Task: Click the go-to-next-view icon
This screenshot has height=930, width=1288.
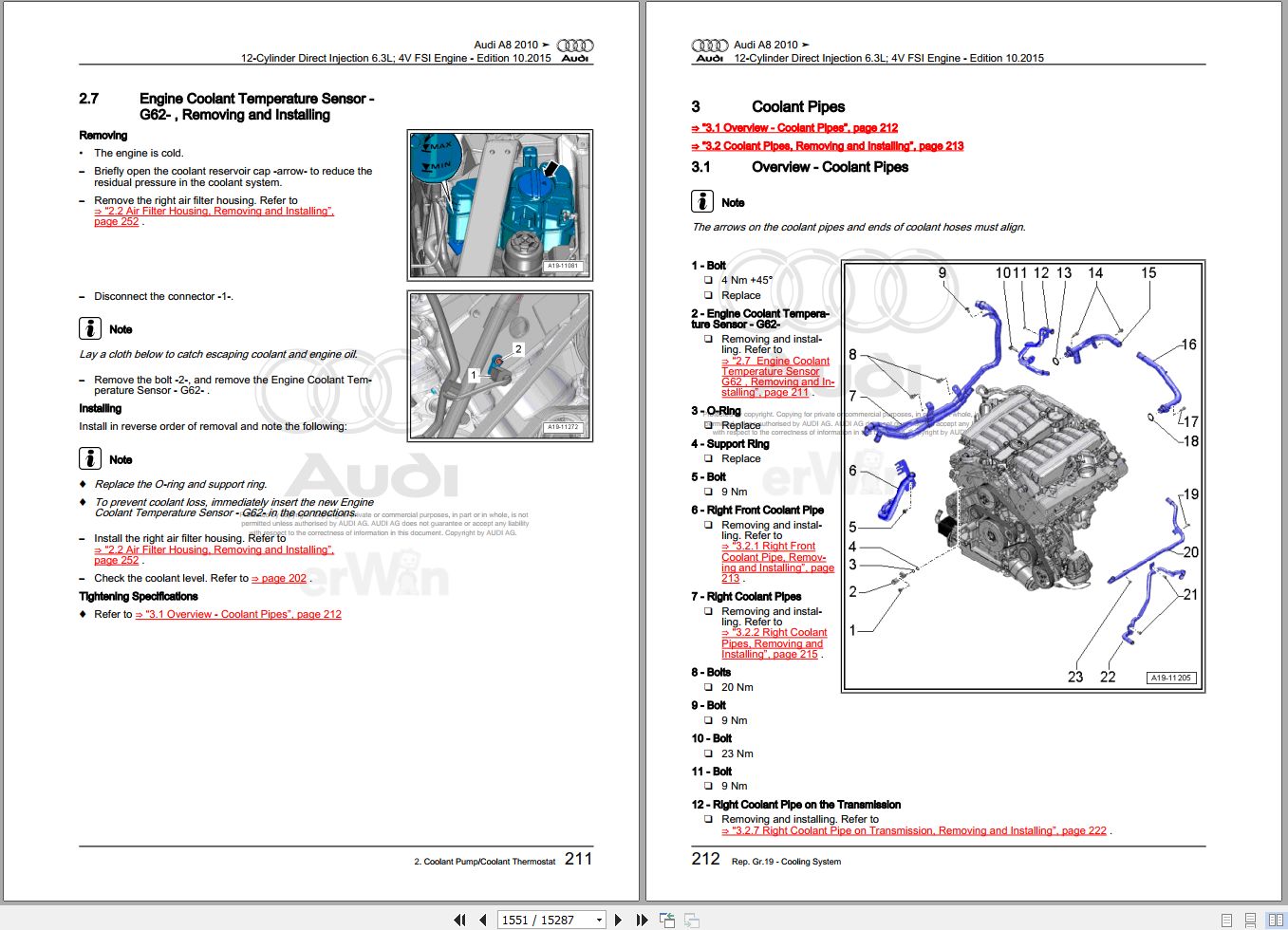Action: click(x=692, y=920)
